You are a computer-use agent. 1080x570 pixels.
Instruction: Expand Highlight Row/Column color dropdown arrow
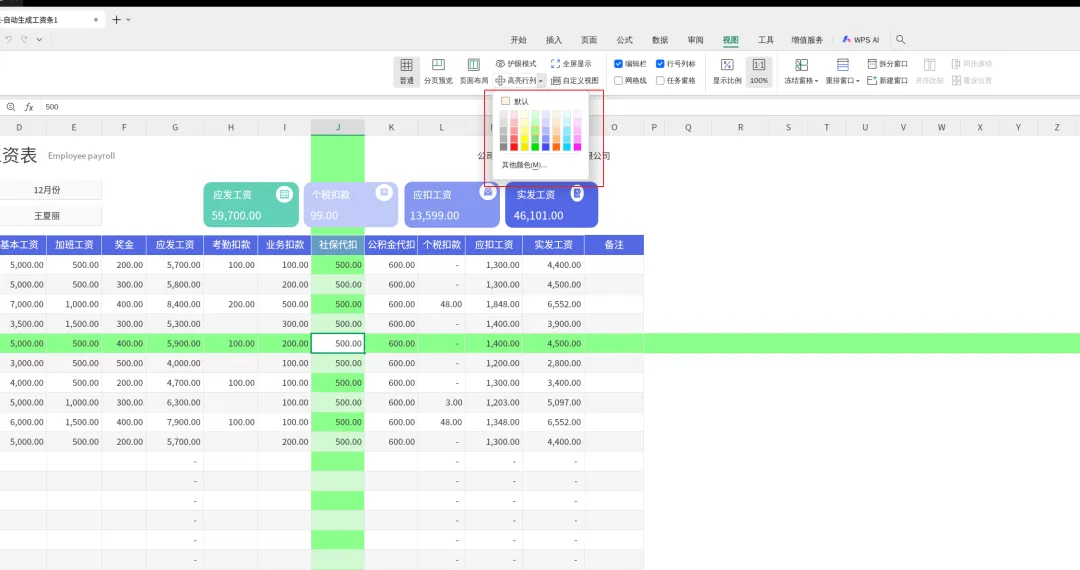[541, 81]
